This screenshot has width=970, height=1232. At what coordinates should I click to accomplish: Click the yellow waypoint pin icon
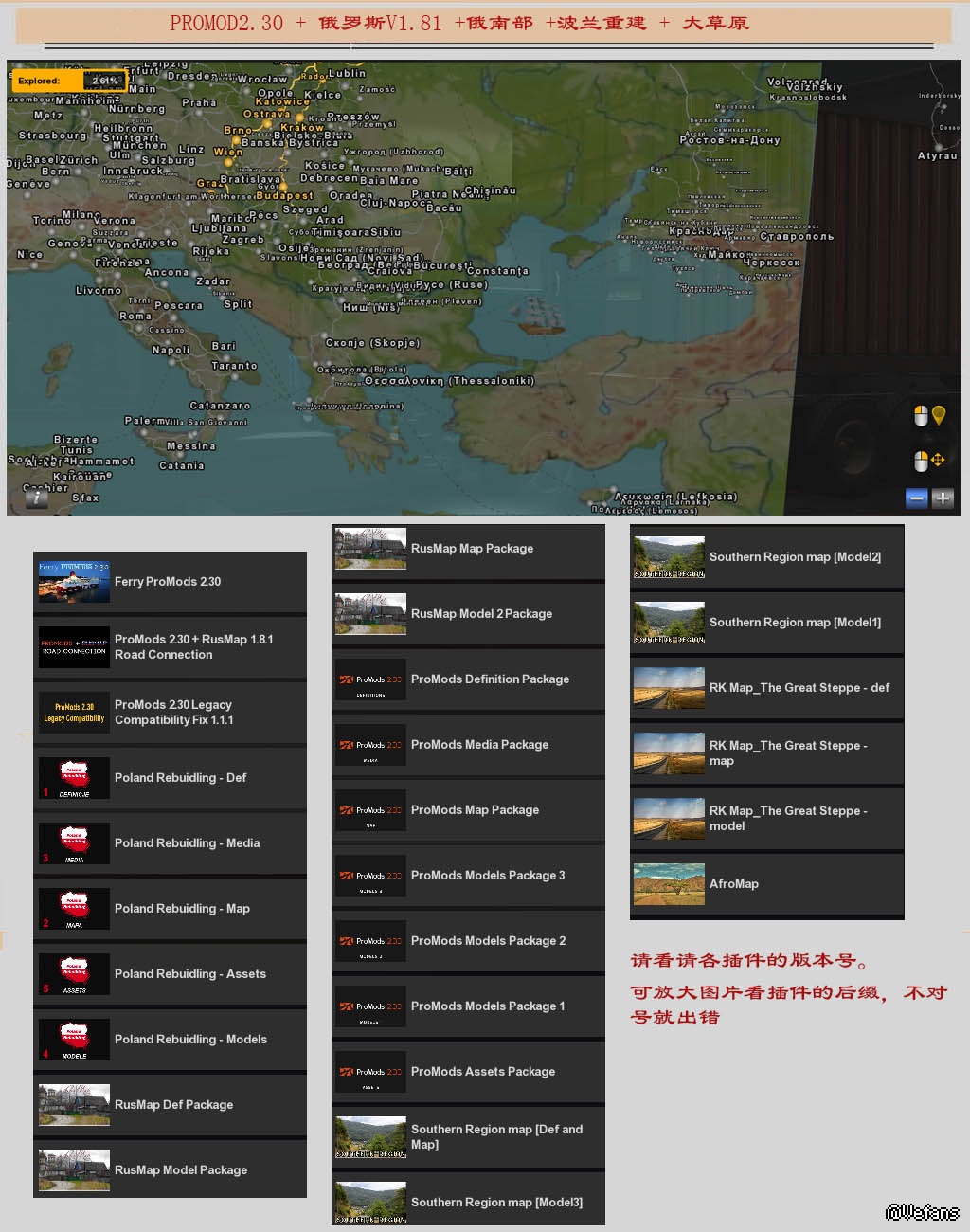tap(939, 415)
